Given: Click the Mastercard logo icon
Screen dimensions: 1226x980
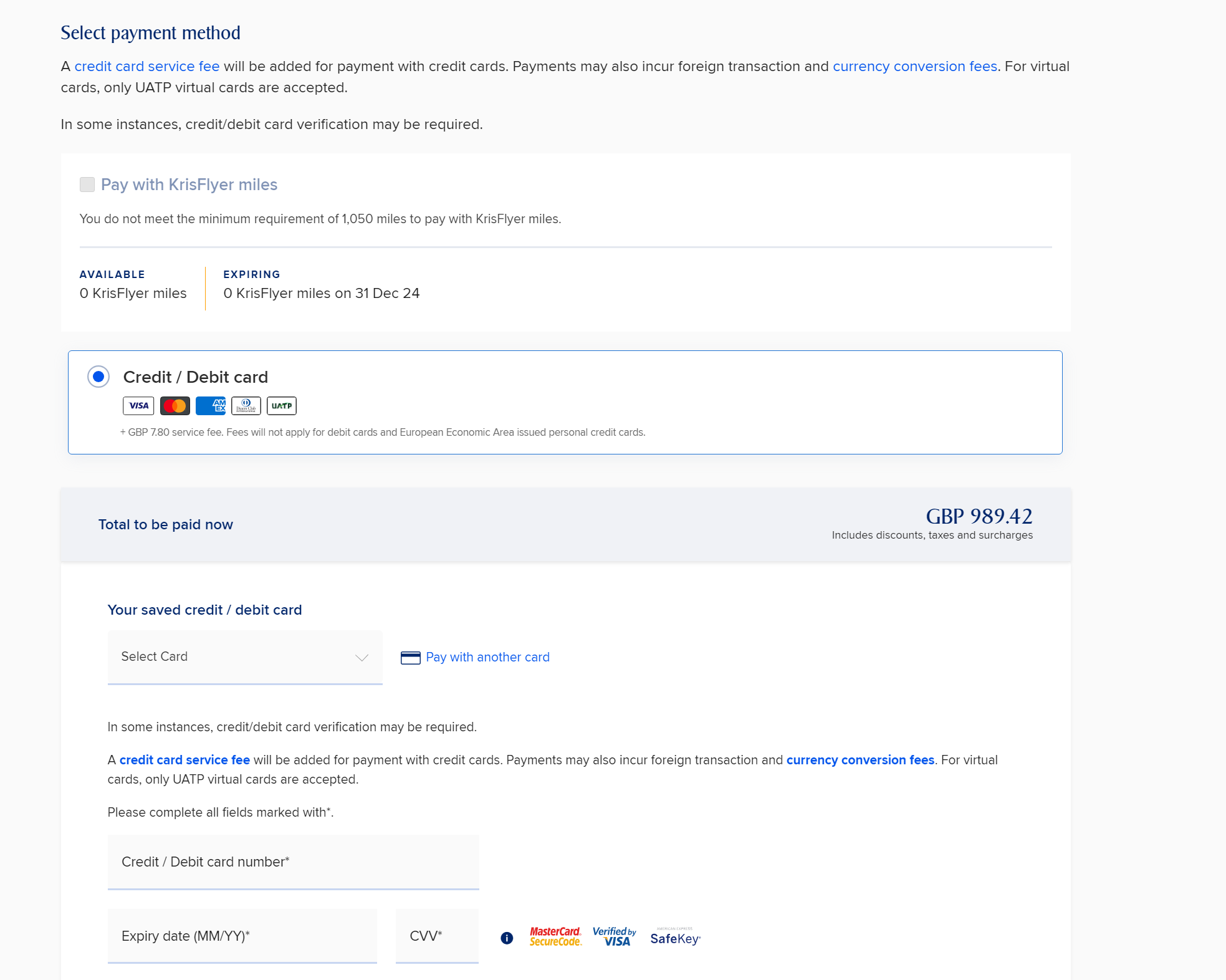Looking at the screenshot, I should tap(175, 406).
